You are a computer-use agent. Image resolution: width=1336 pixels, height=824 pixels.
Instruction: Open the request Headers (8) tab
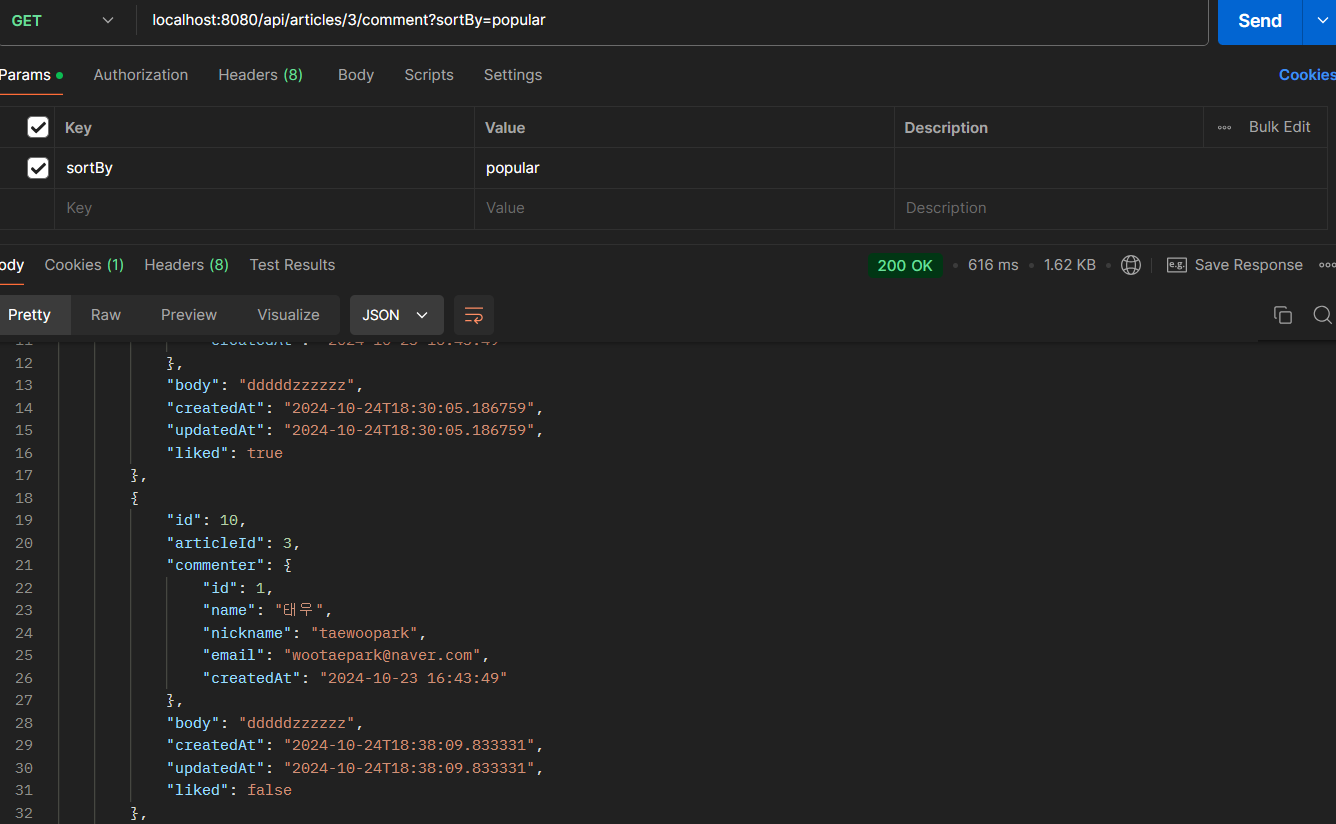coord(261,75)
